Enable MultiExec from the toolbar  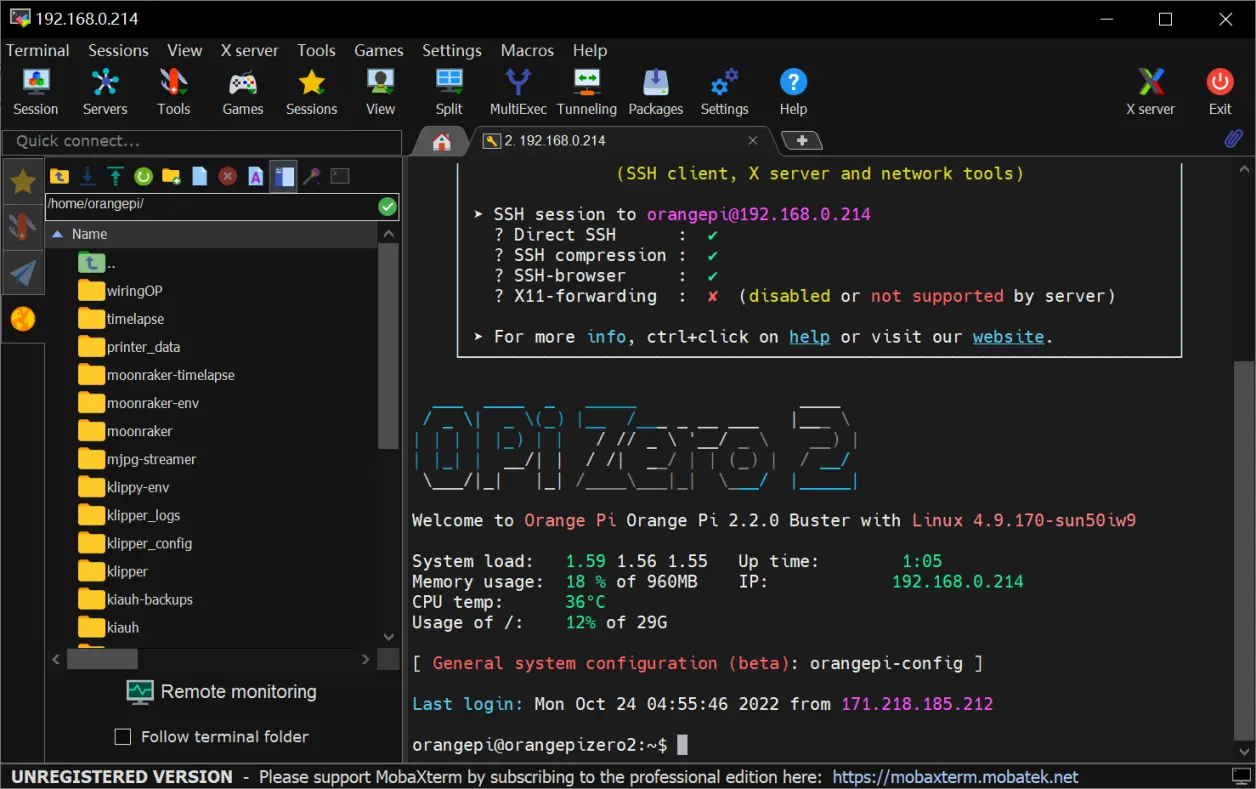point(518,91)
